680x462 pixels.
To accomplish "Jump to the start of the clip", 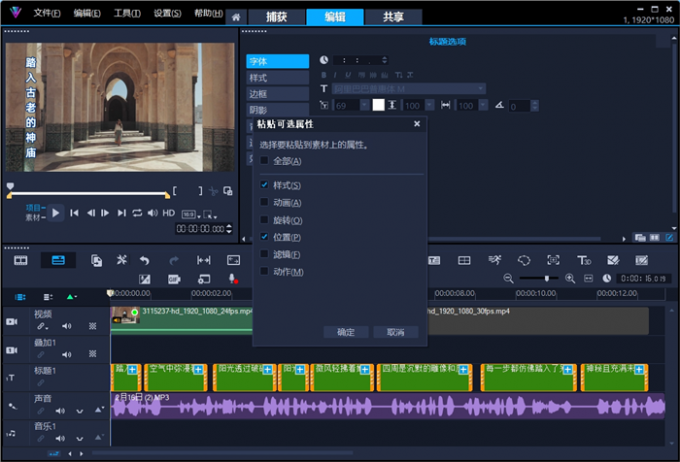I will click(x=75, y=213).
